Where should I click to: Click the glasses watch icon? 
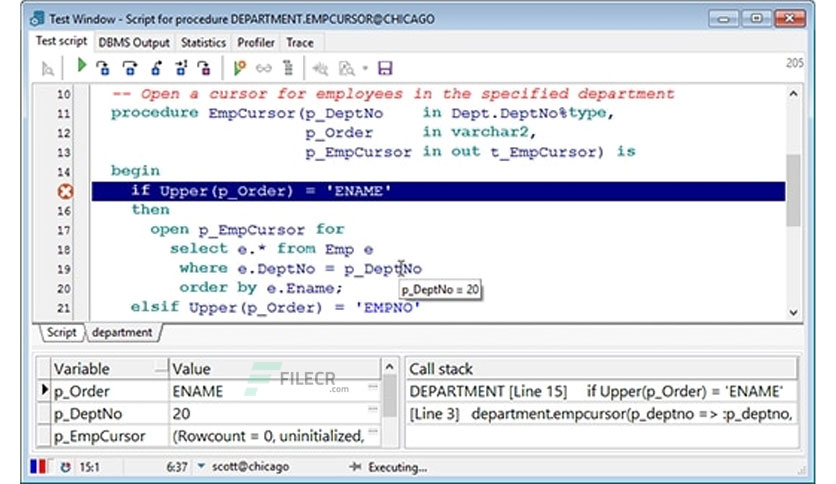(263, 68)
